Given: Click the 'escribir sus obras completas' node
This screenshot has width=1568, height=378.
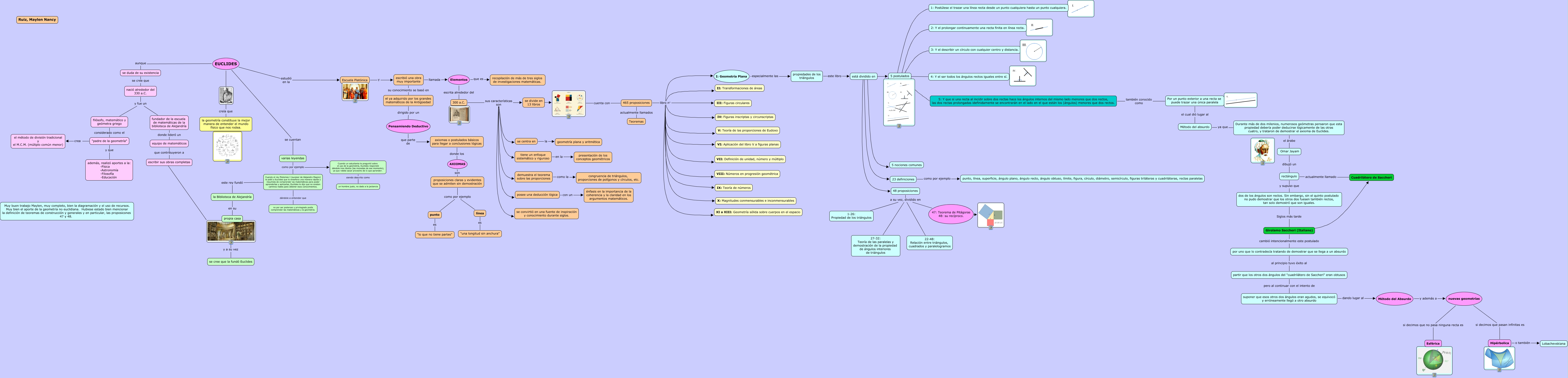Looking at the screenshot, I should (x=169, y=163).
